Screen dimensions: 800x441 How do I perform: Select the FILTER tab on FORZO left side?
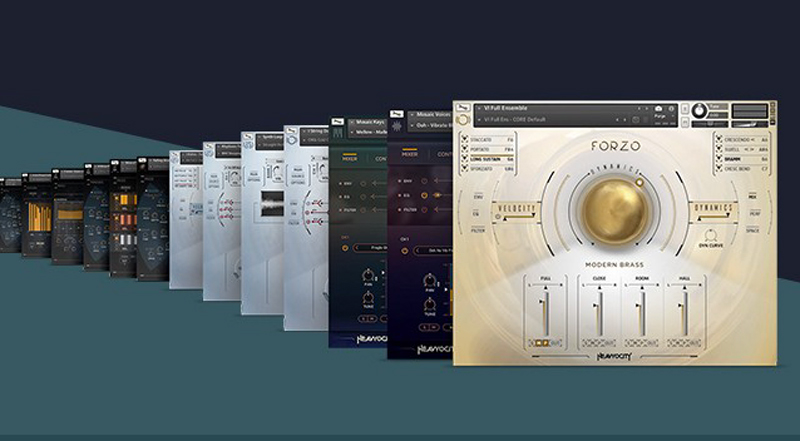(x=478, y=231)
